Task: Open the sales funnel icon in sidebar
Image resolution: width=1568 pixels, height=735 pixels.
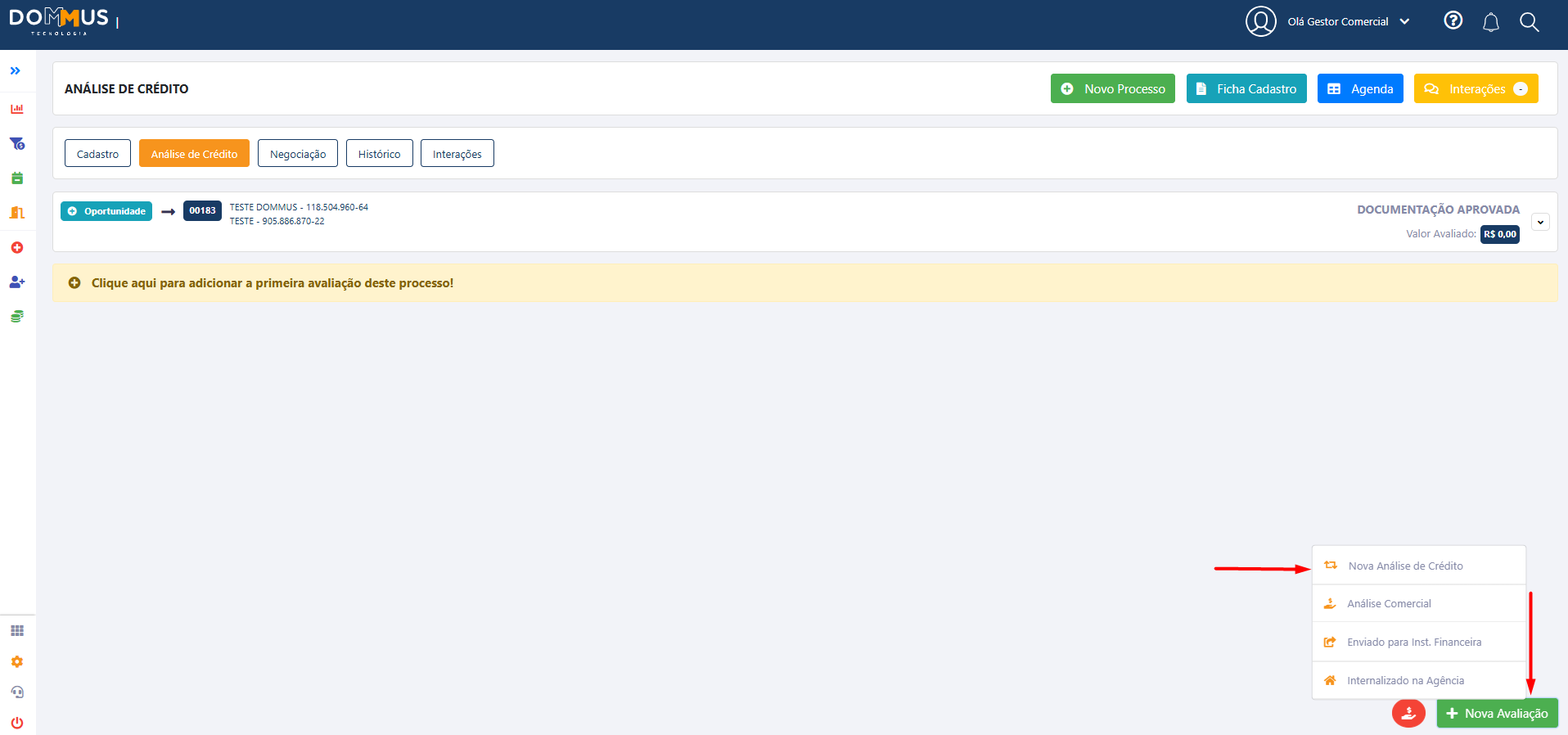Action: 17,143
